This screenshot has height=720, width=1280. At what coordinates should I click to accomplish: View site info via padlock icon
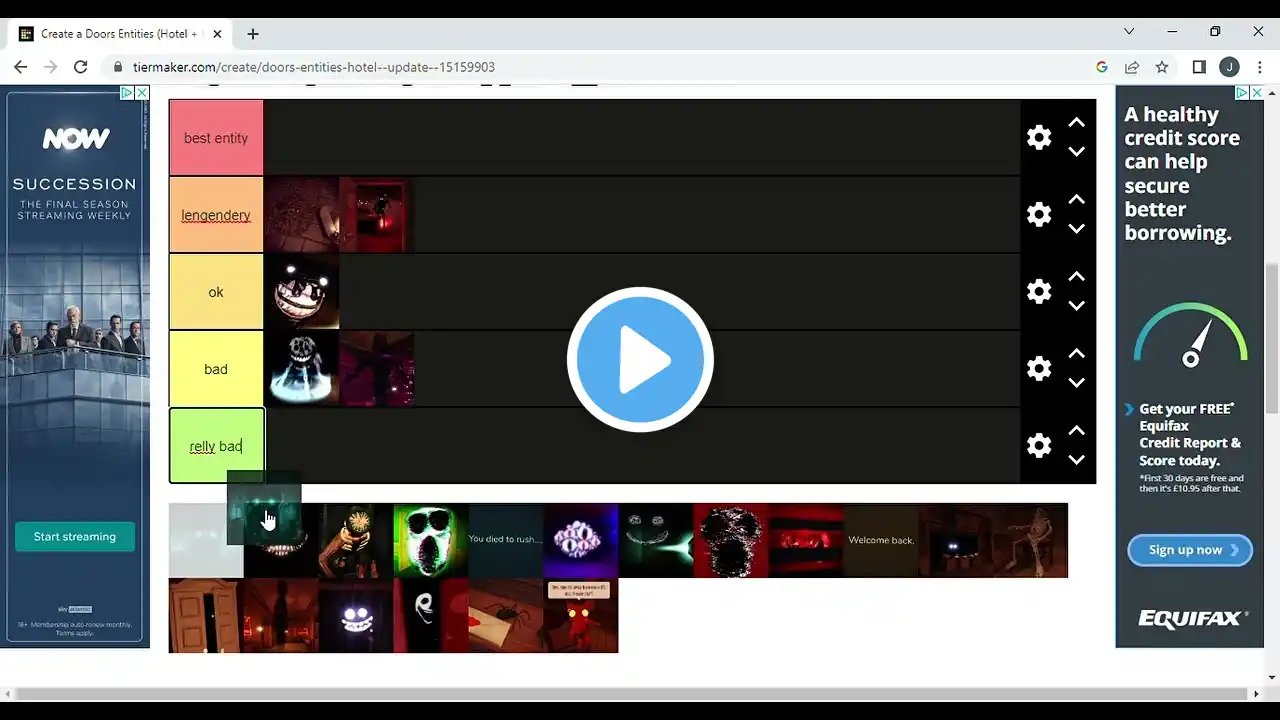tap(118, 67)
